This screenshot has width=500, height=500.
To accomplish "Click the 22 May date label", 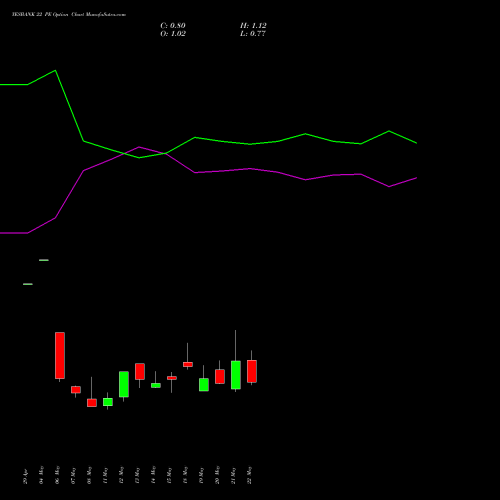I will [250, 475].
